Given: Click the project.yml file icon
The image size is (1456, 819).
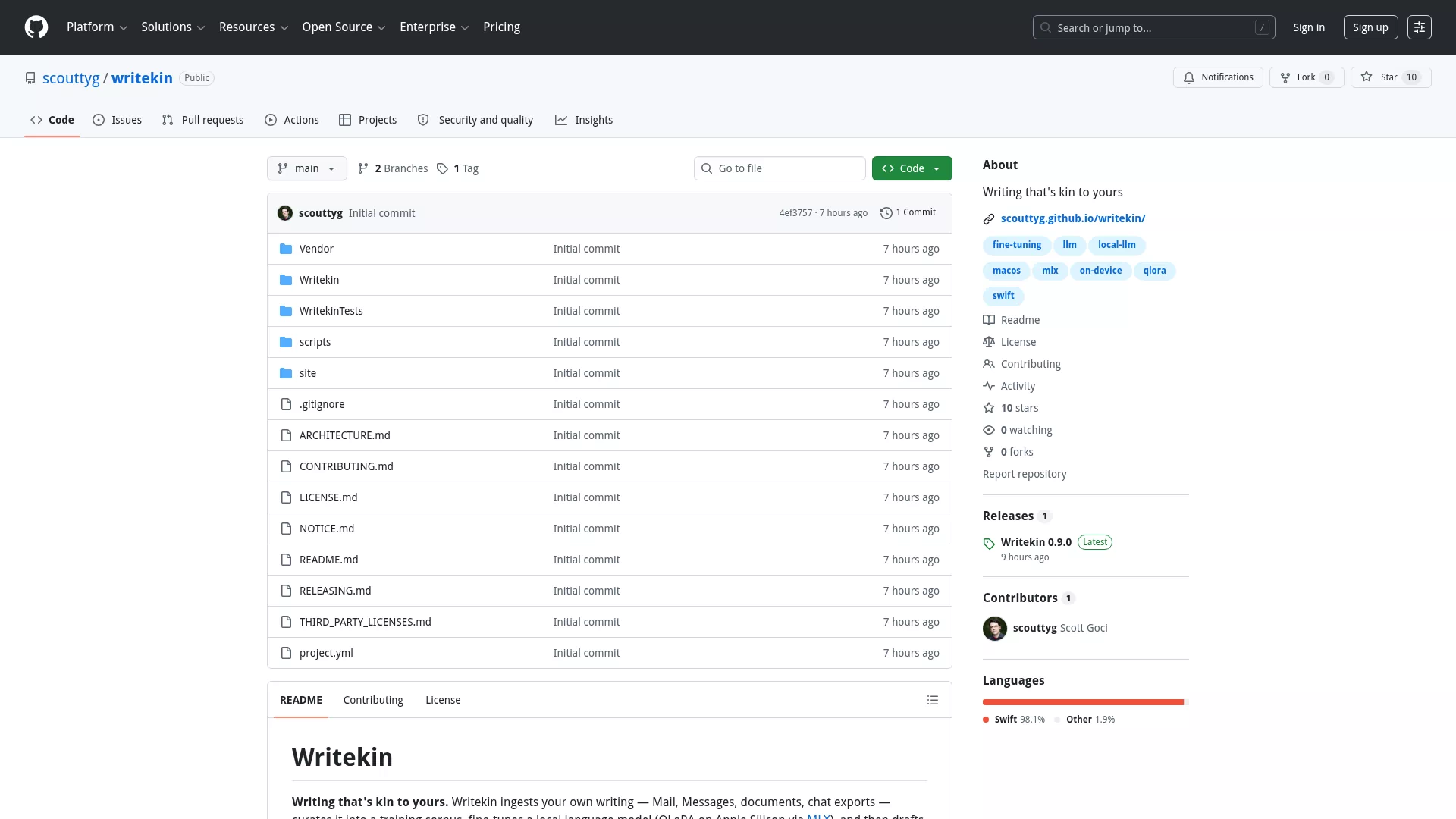Looking at the screenshot, I should click(x=286, y=653).
